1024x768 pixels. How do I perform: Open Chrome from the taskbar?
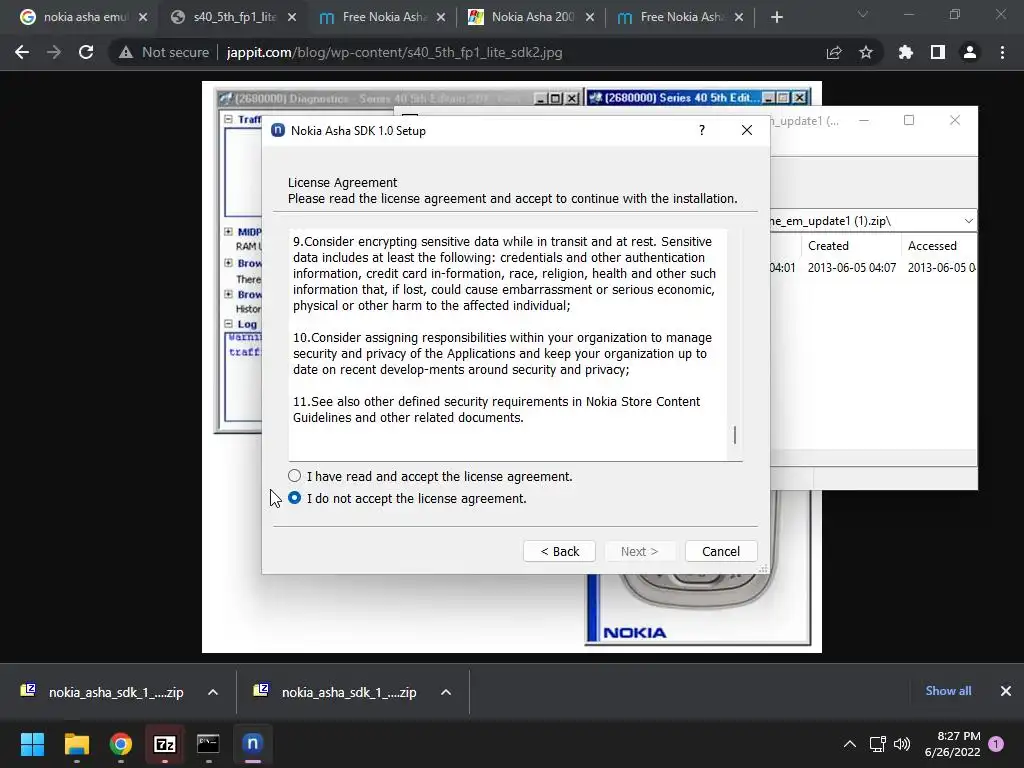[x=121, y=744]
